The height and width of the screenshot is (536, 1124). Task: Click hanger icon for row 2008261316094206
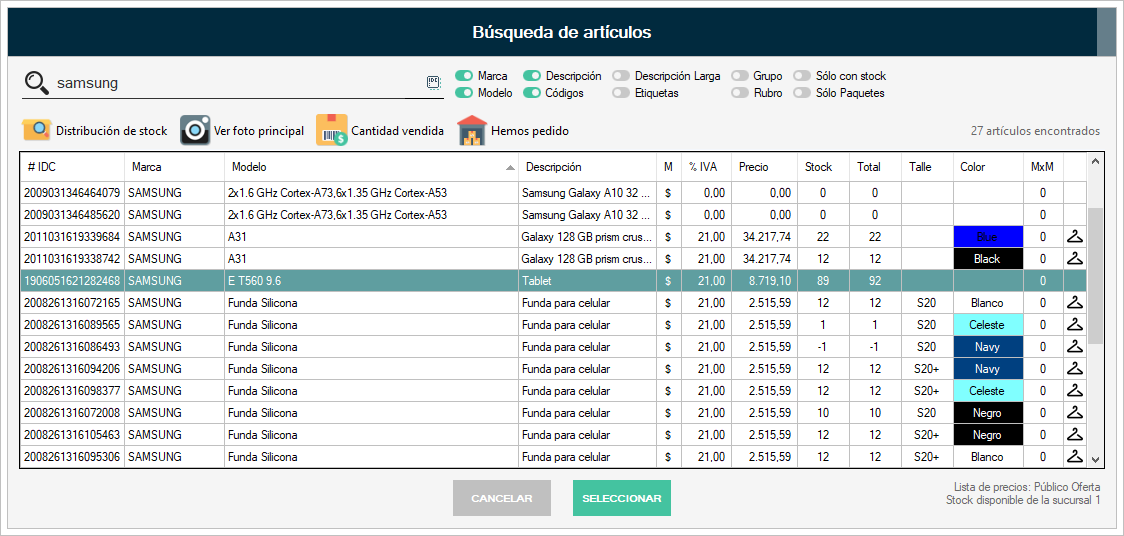1074,369
